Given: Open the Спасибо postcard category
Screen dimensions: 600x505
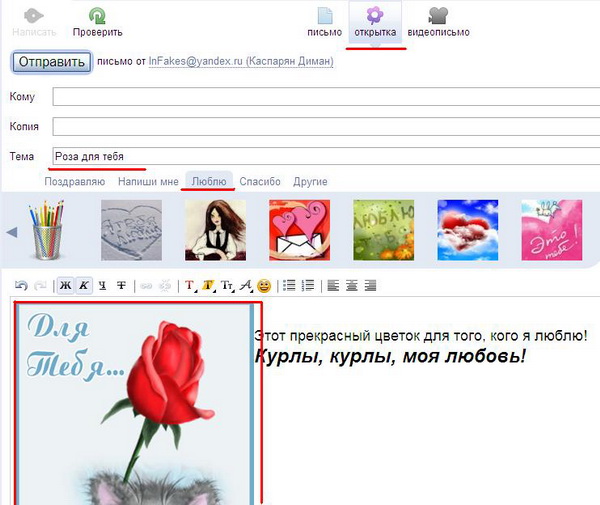Looking at the screenshot, I should coord(260,181).
